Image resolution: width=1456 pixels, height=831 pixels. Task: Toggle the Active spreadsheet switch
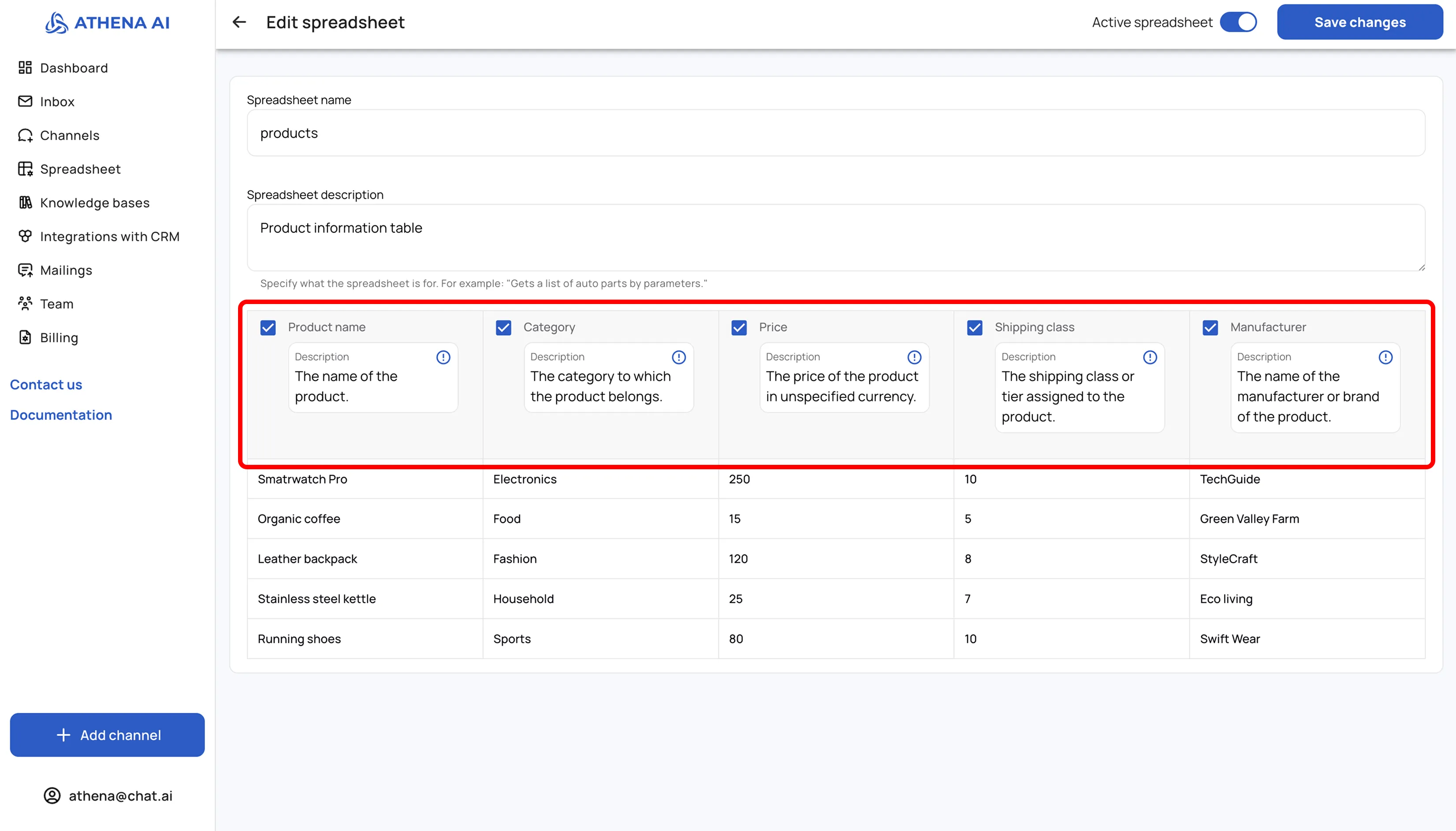tap(1238, 22)
